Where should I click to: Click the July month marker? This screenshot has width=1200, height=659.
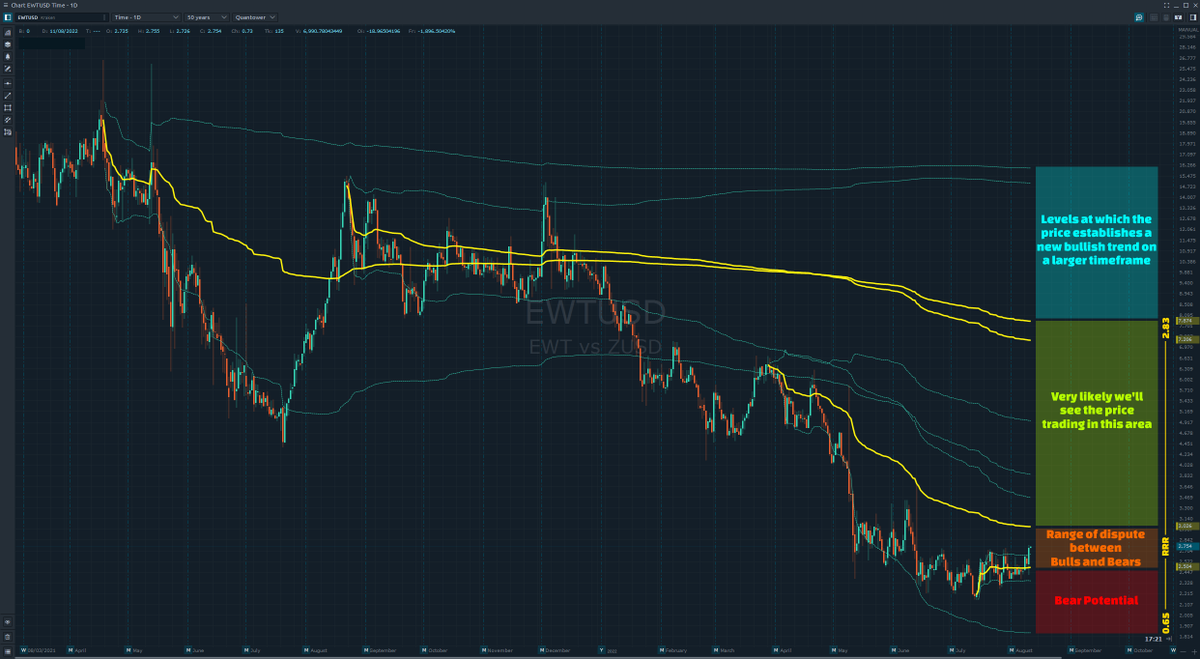(x=246, y=651)
